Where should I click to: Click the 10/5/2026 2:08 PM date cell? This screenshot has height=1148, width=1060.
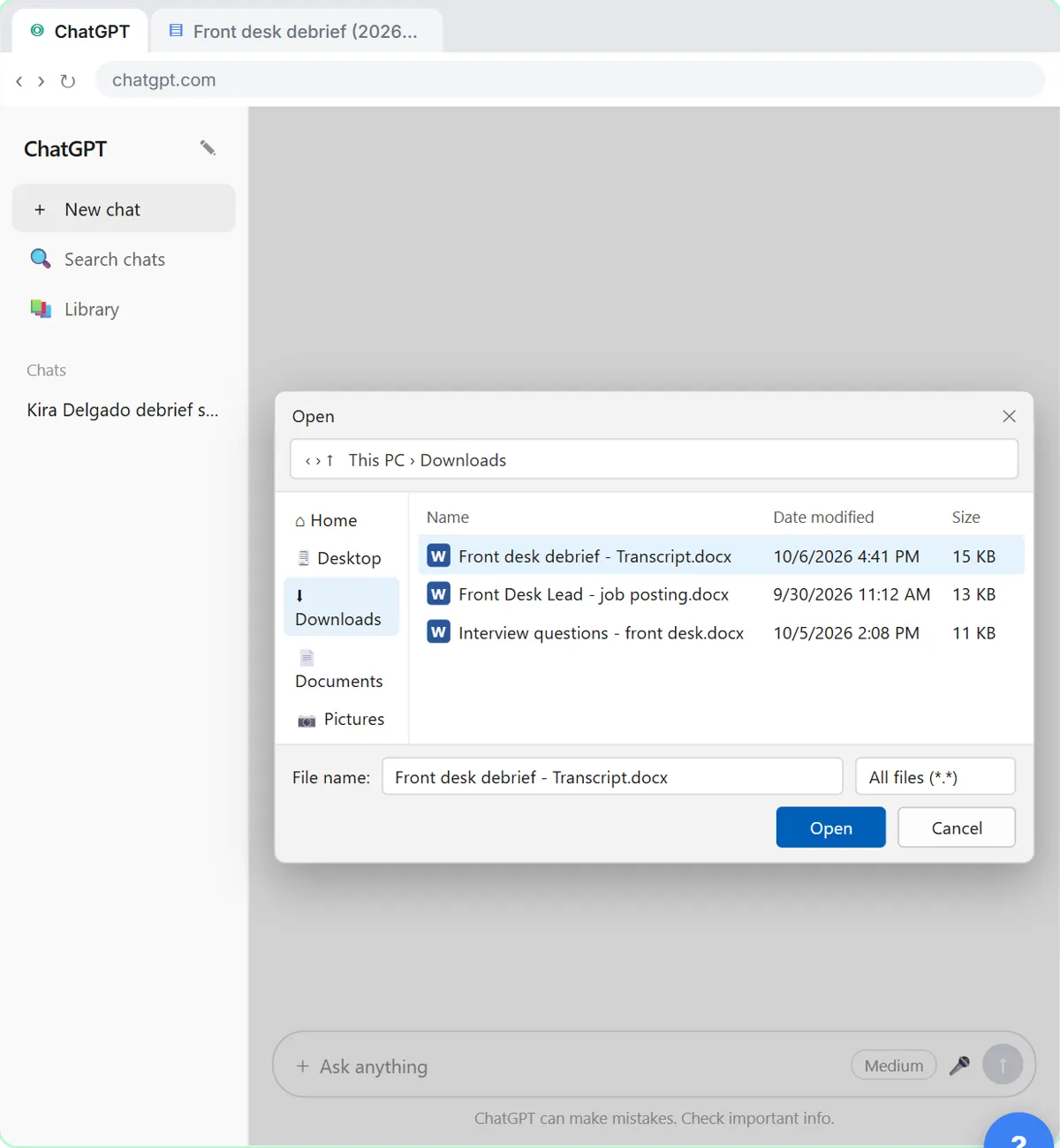[846, 633]
